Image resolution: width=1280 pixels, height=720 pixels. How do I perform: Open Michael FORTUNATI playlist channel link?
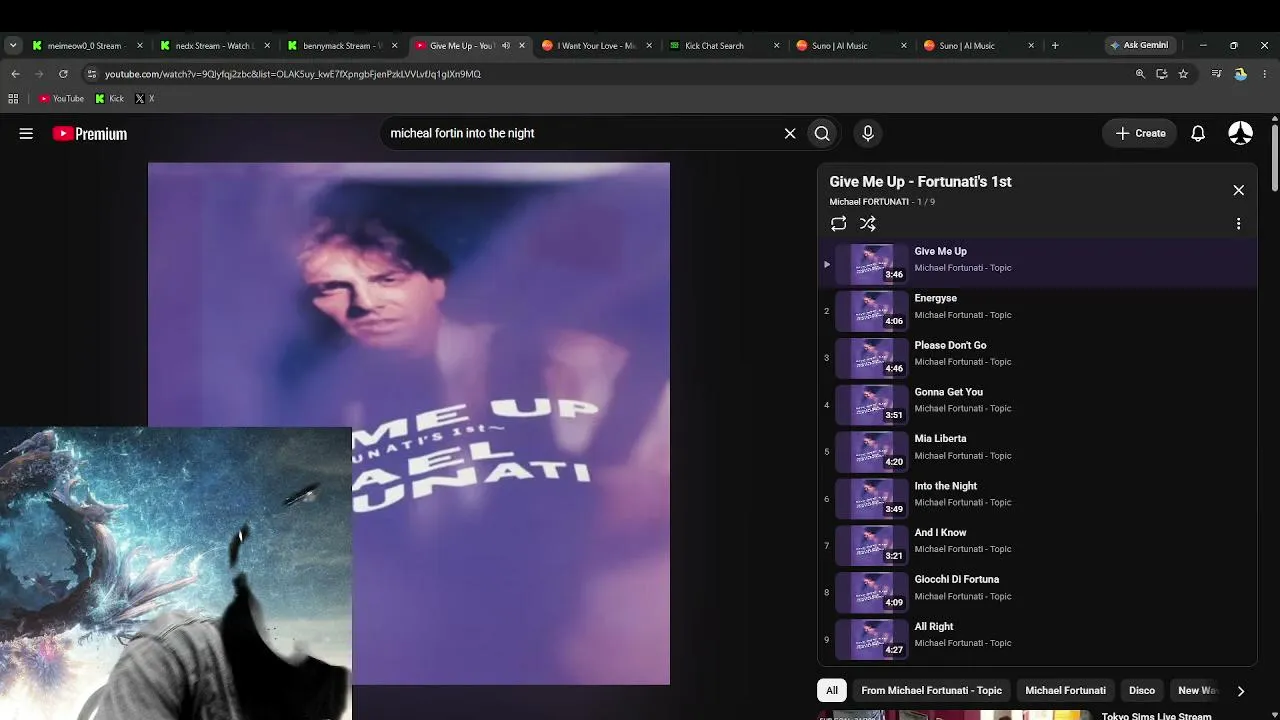[x=869, y=202]
